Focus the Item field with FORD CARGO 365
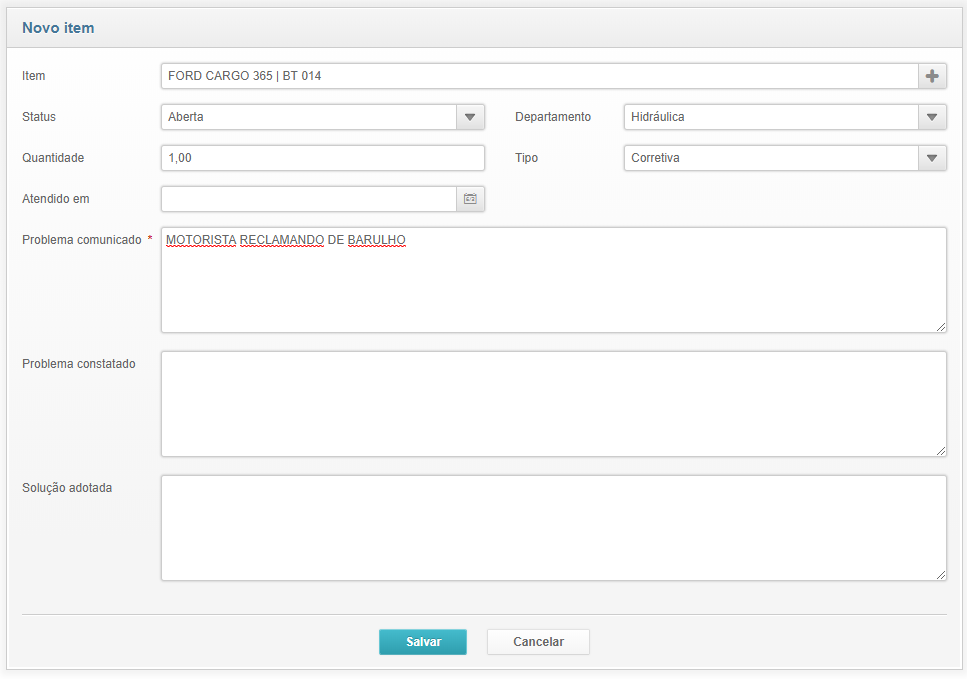The height and width of the screenshot is (679, 967). click(x=538, y=76)
